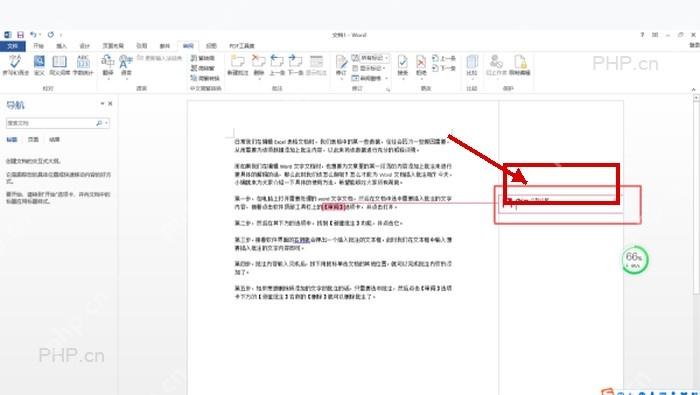
Task: Switch to the 开始 (Home) ribbon tab
Action: [x=38, y=46]
